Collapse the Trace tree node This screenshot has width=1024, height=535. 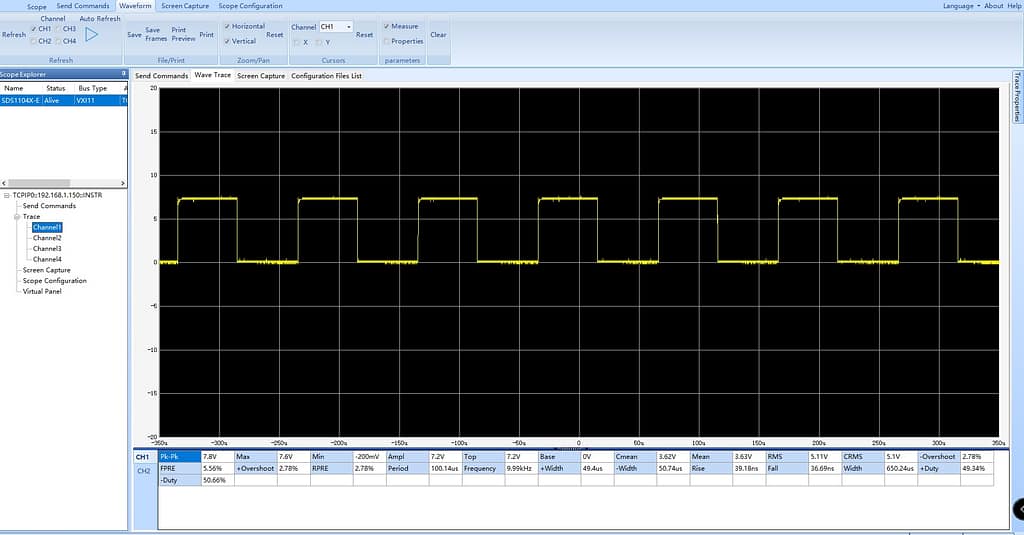point(16,216)
